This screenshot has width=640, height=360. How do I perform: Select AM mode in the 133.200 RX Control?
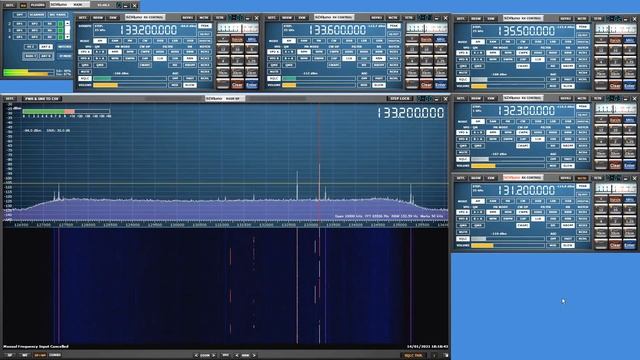pos(100,41)
